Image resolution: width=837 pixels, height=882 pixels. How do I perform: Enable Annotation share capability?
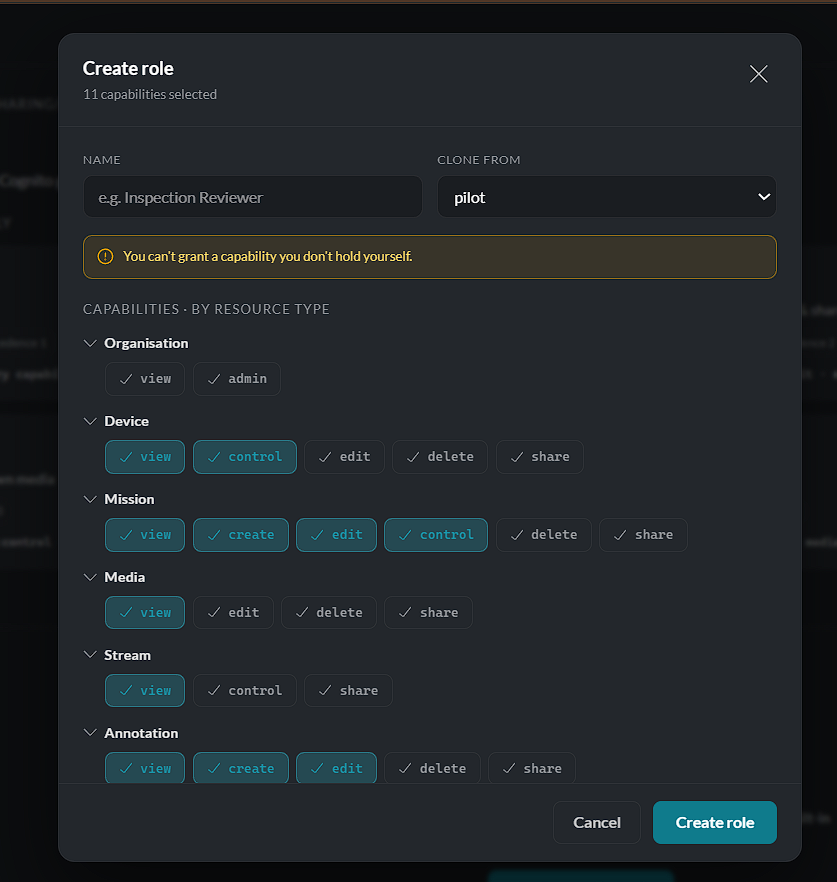[532, 768]
